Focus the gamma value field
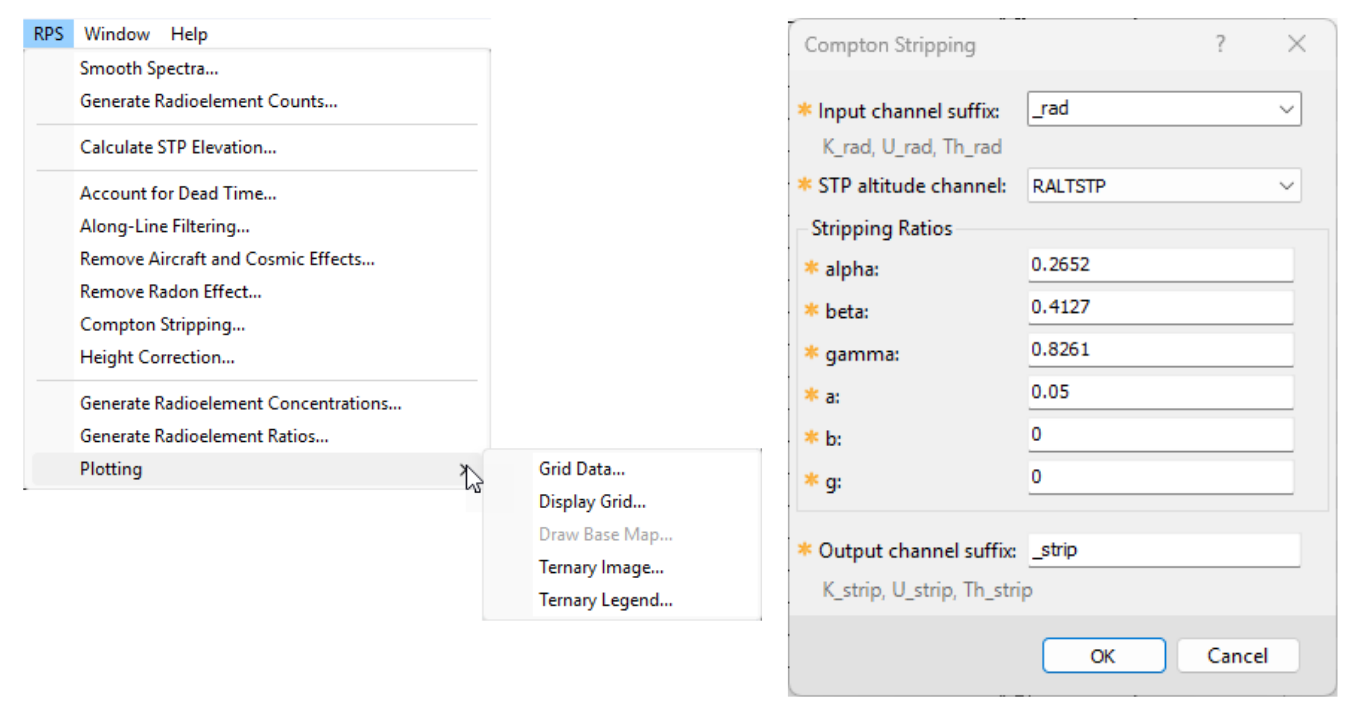This screenshot has width=1366, height=715. [x=1160, y=349]
